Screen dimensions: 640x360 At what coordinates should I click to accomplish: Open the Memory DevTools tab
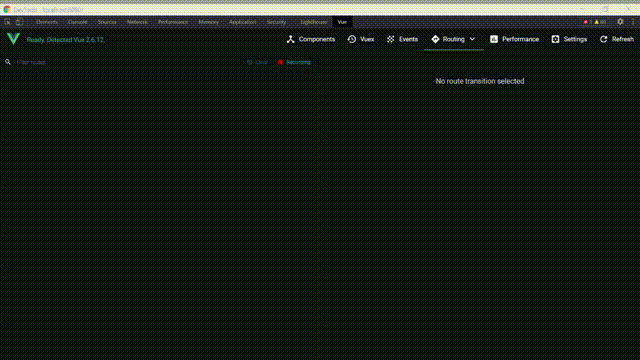tap(209, 22)
